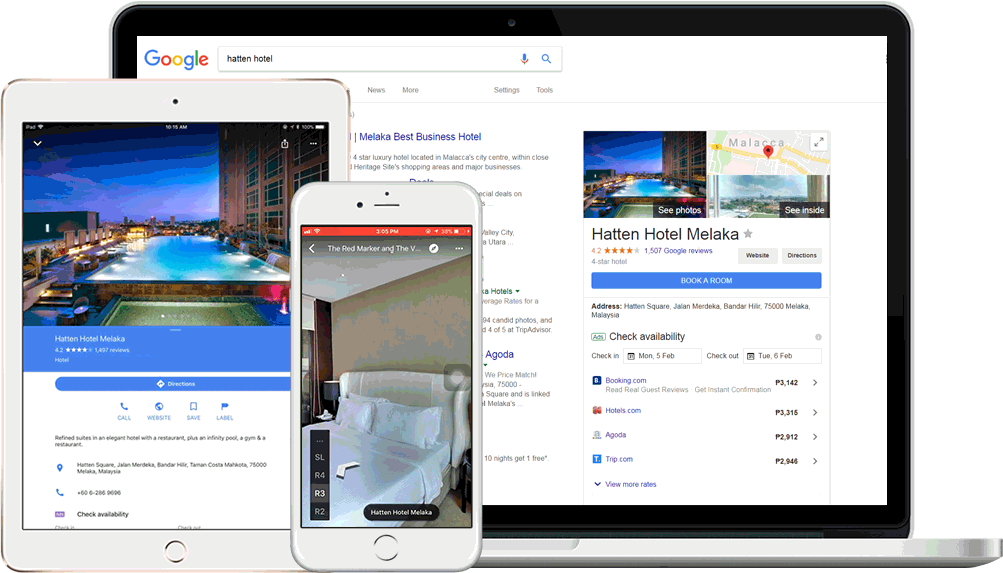Image resolution: width=1003 pixels, height=573 pixels.
Task: Click the Directions button in knowledge panel
Action: 802,255
